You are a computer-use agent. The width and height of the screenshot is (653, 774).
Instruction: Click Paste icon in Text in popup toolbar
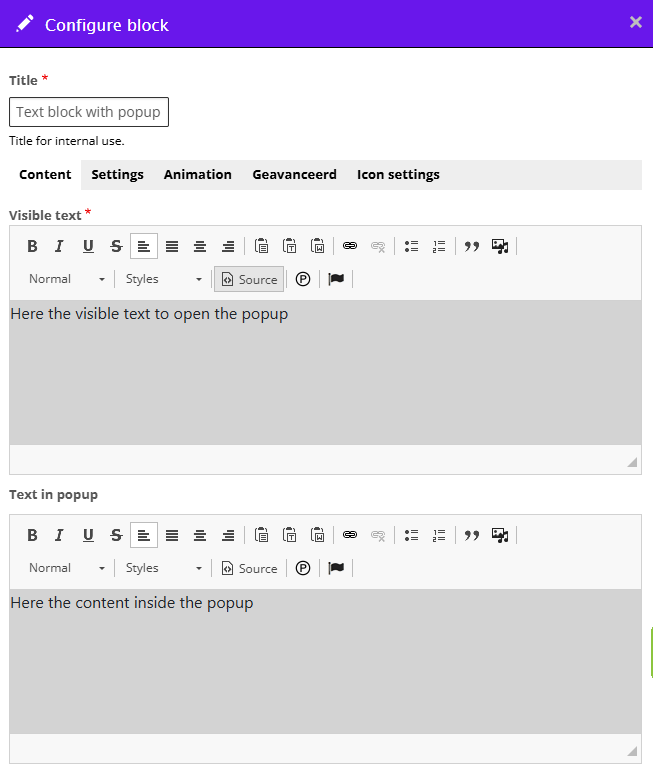pyautogui.click(x=261, y=535)
